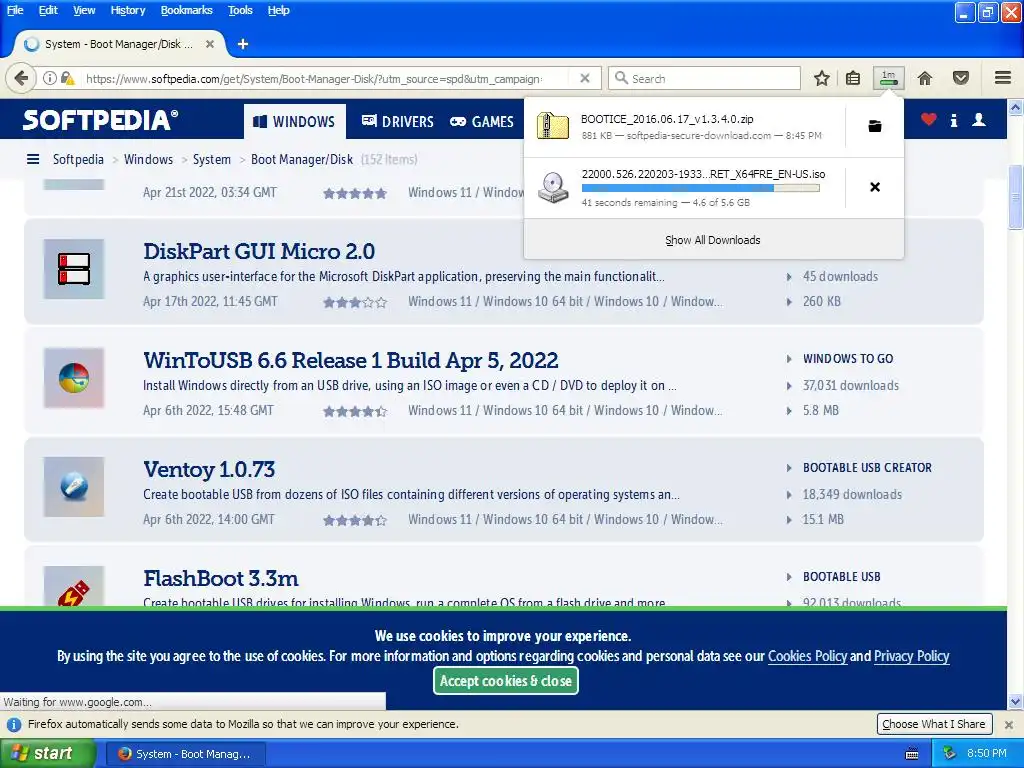Open WinToUSB 6.6 Release 1 title link

click(x=351, y=360)
